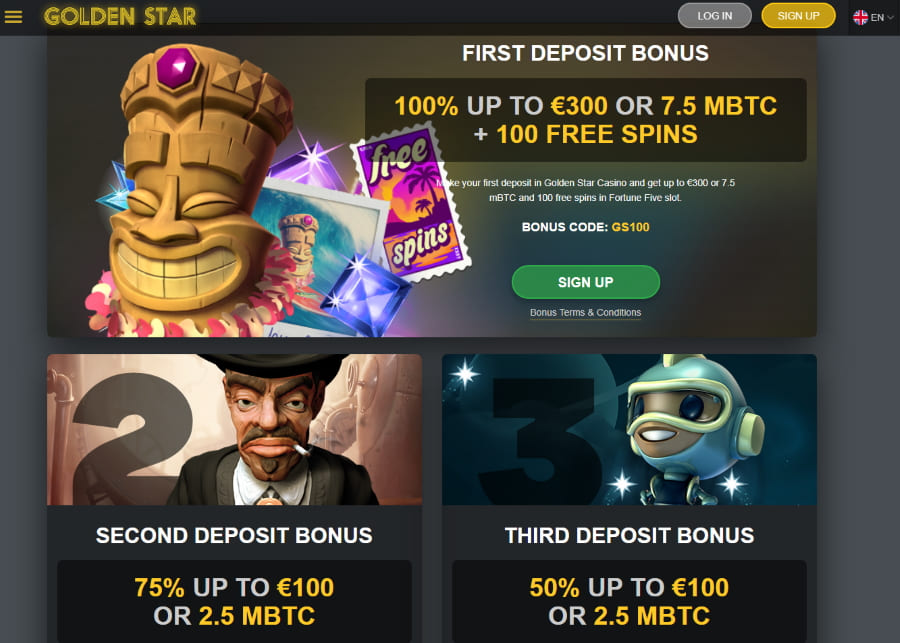Select the third deposit robot banner image
This screenshot has width=900, height=643.
[x=629, y=429]
